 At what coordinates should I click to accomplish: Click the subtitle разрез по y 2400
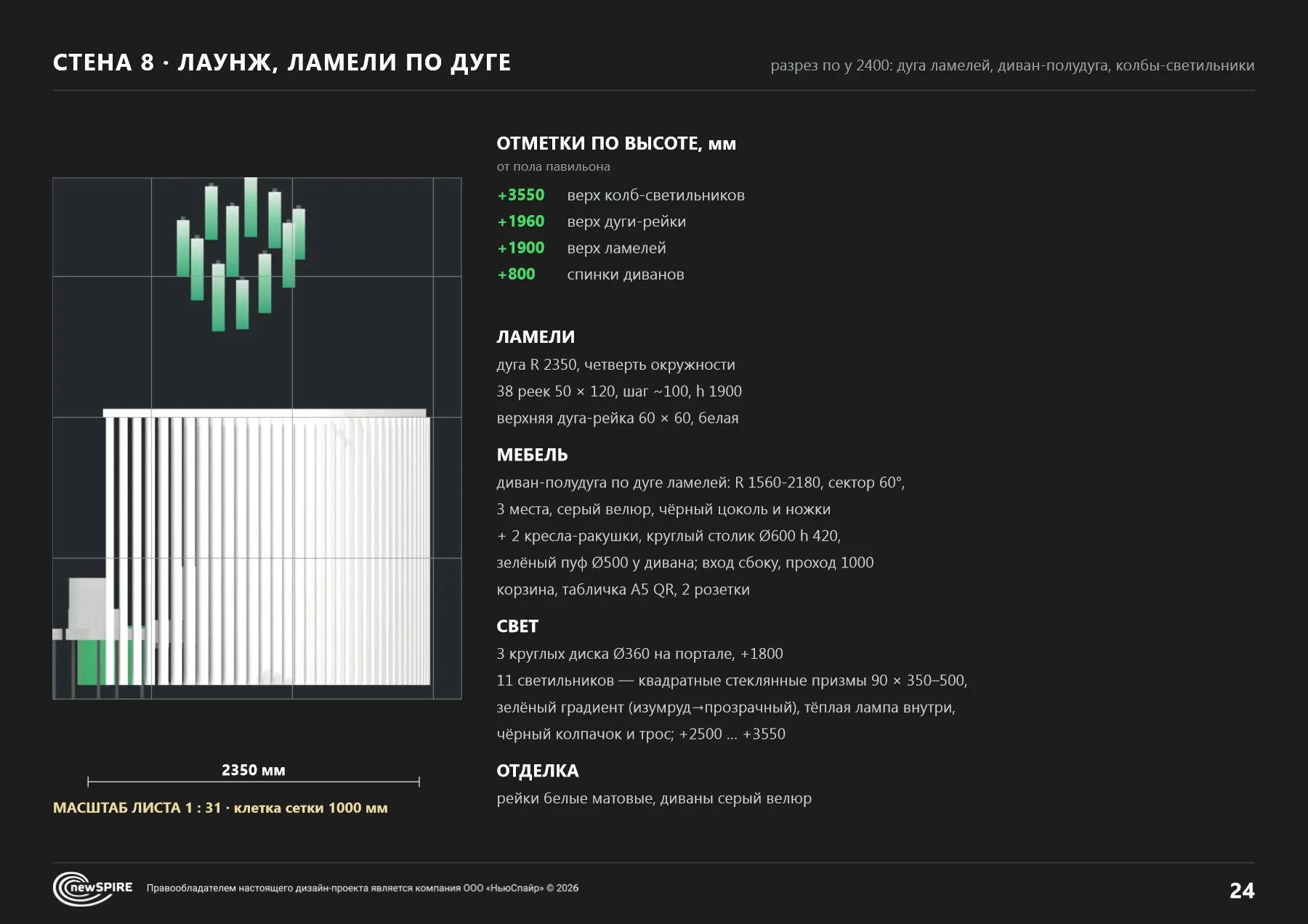(1012, 65)
